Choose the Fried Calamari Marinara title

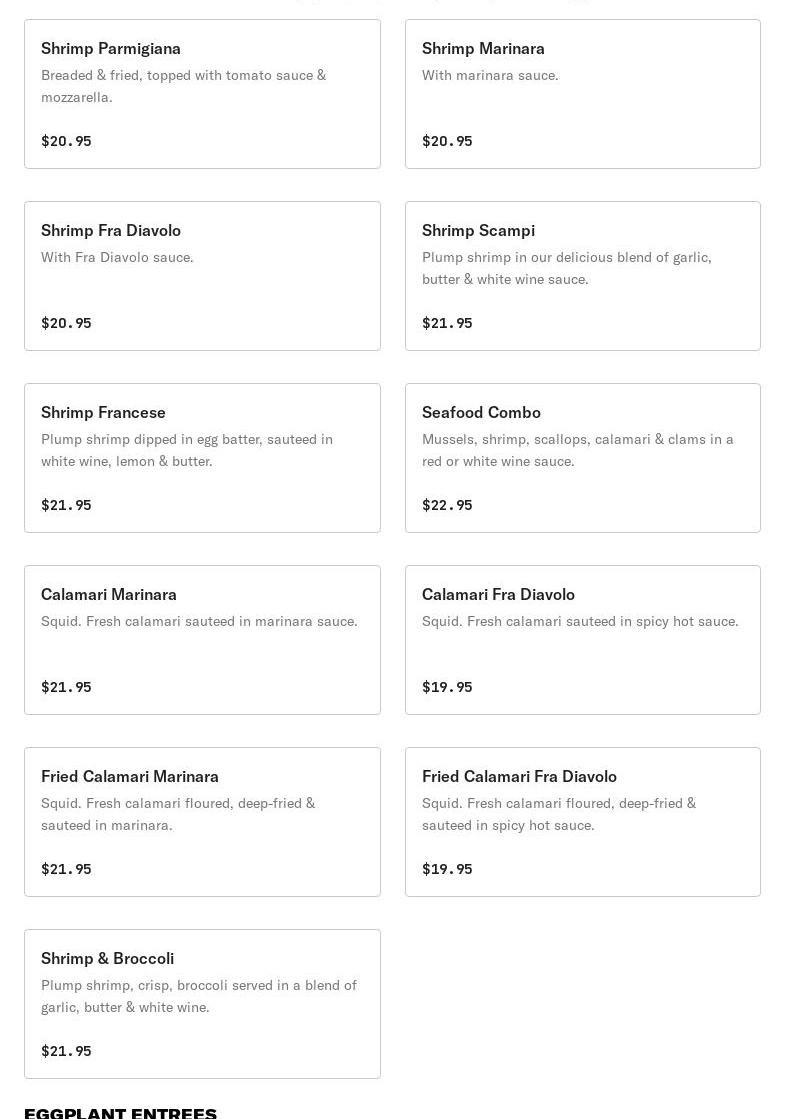pyautogui.click(x=130, y=776)
